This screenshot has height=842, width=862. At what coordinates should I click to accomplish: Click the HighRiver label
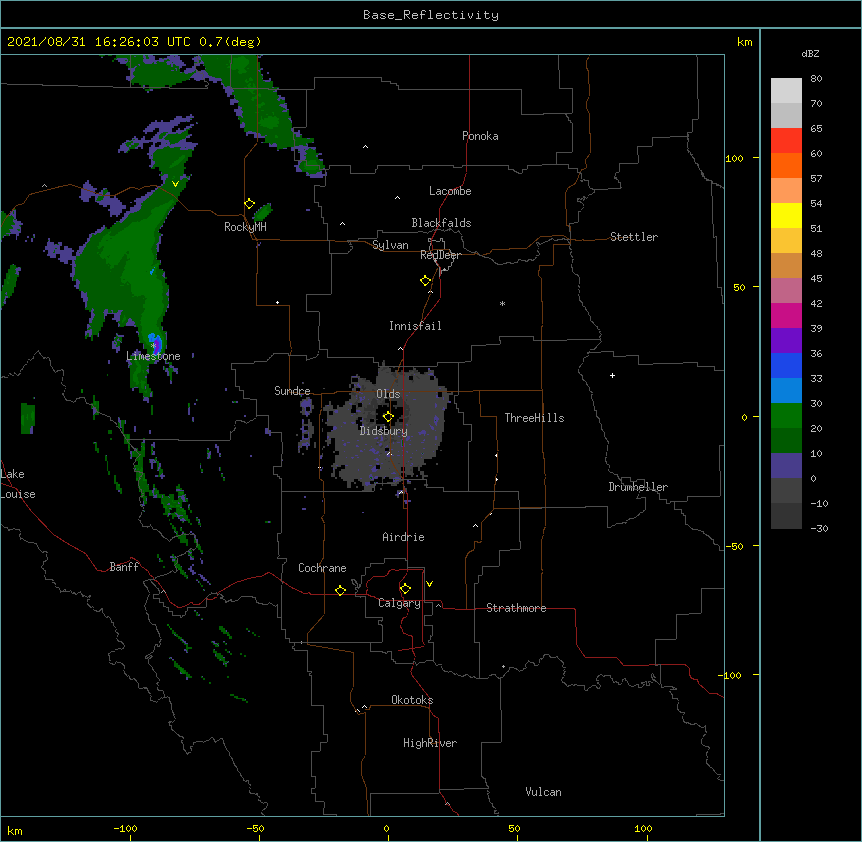[x=430, y=743]
